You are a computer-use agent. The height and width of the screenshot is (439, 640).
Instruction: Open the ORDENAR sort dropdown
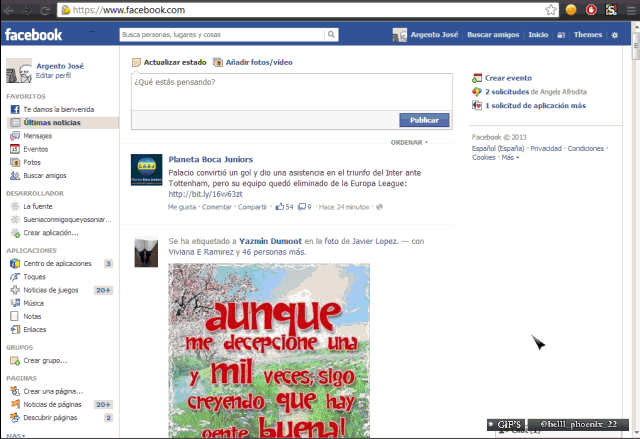(409, 142)
